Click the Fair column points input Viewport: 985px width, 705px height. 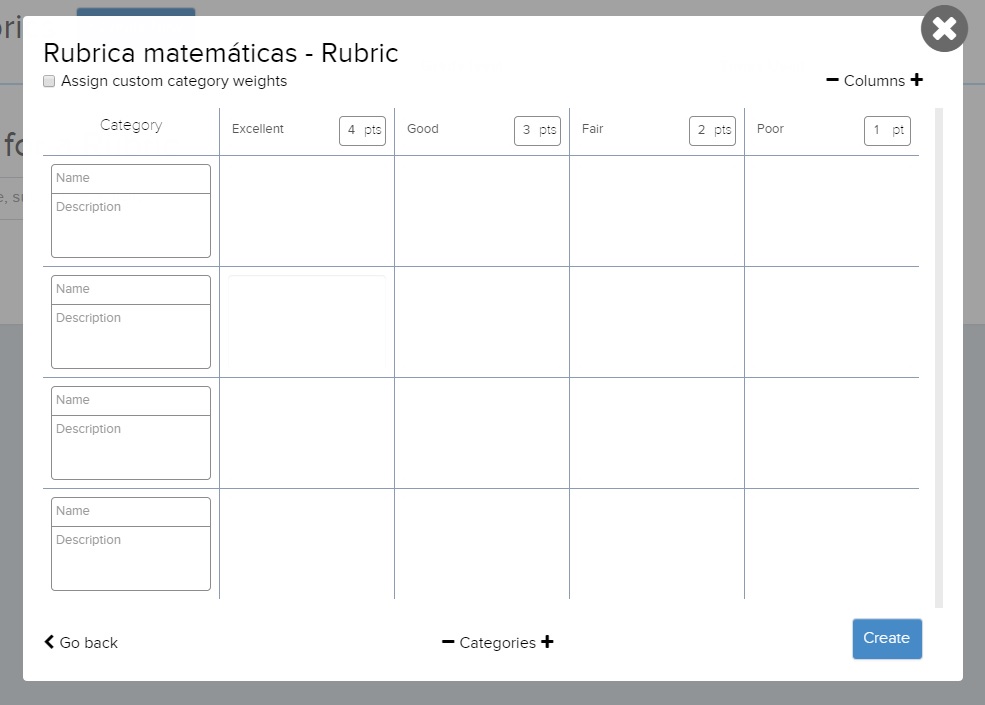tap(702, 131)
